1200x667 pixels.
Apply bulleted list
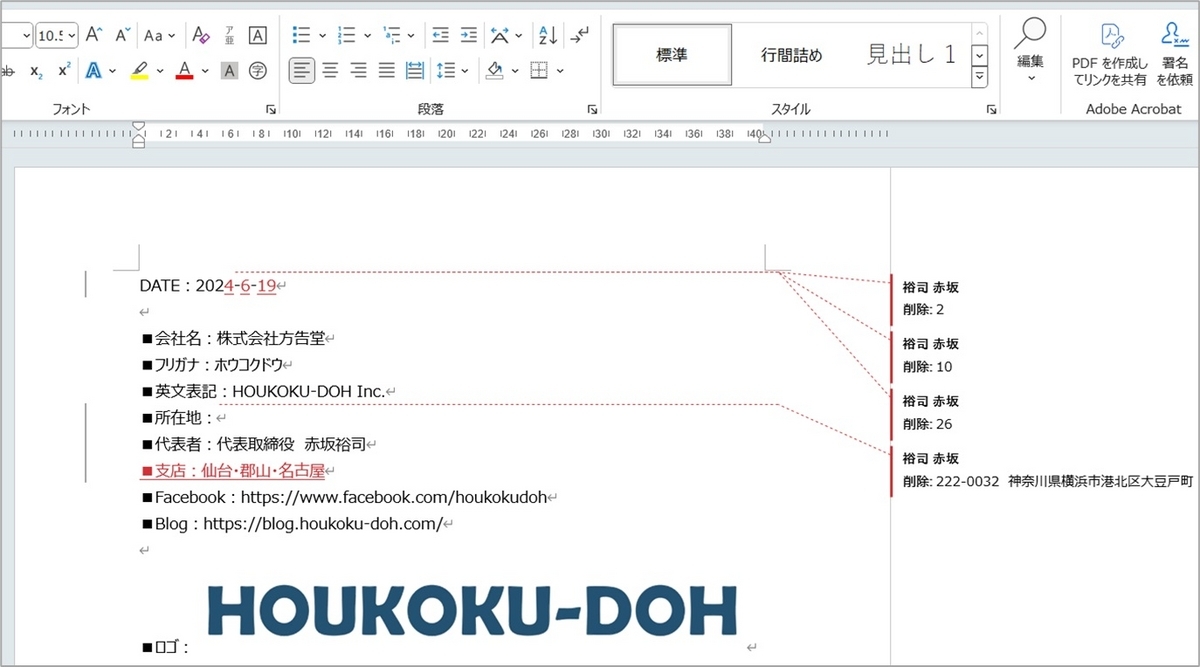pos(301,35)
